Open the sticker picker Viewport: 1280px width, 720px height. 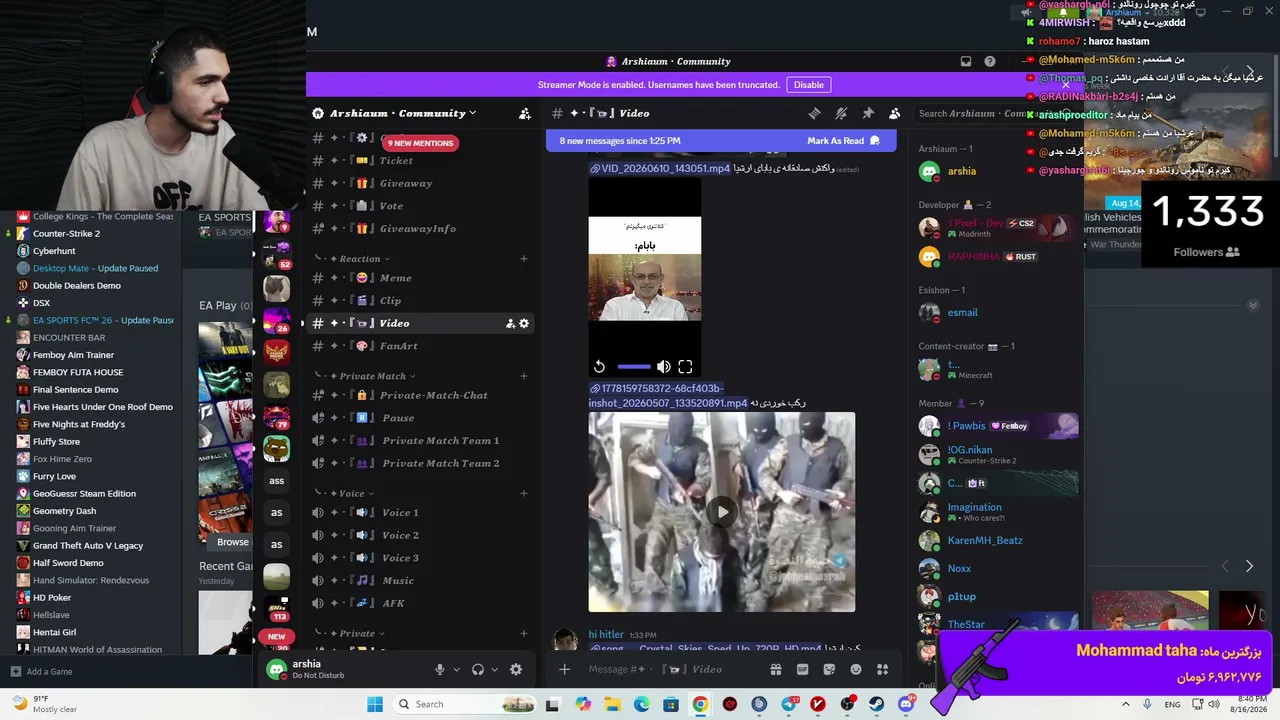point(828,669)
